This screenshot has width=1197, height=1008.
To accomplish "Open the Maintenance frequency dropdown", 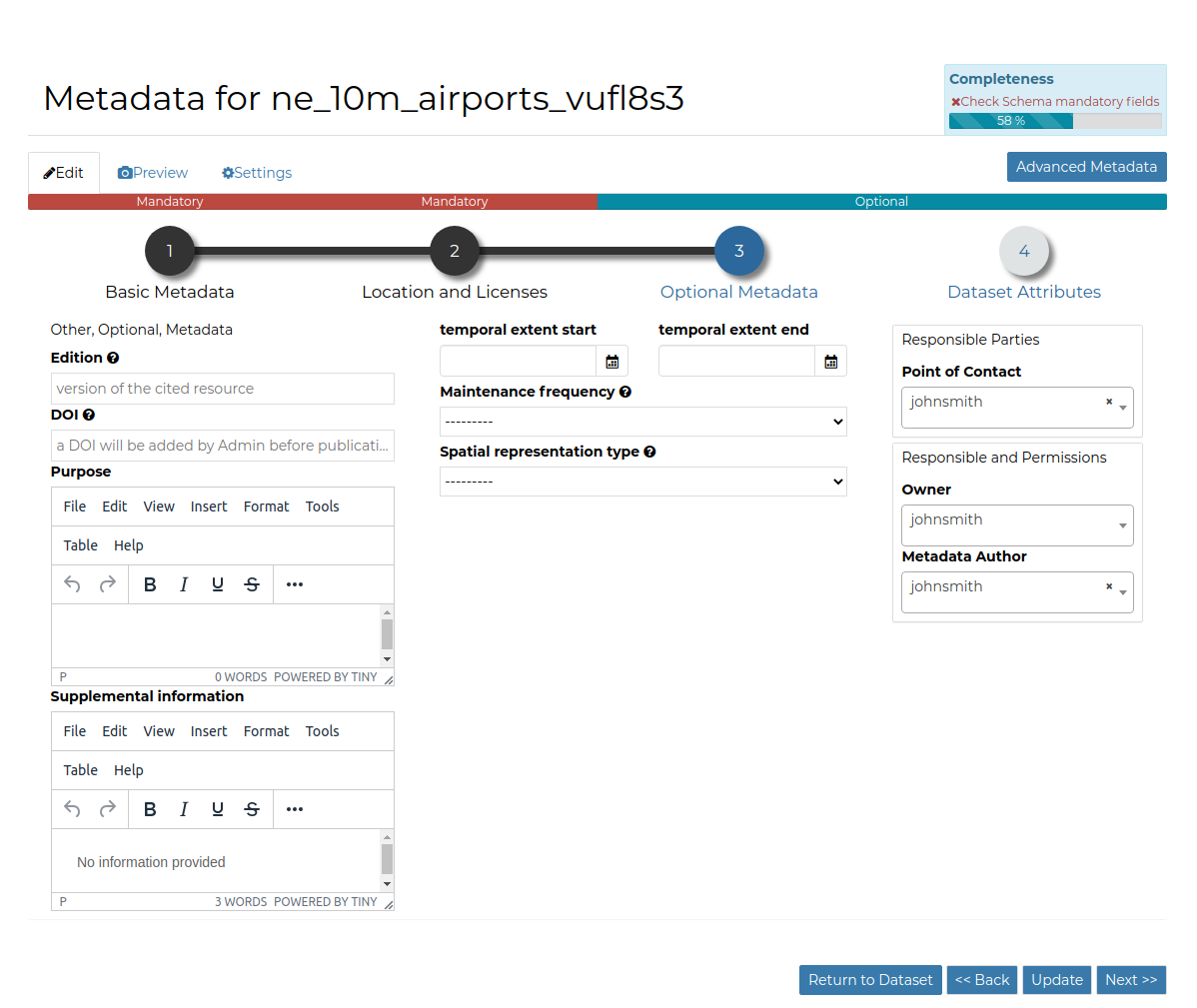I will pyautogui.click(x=642, y=421).
